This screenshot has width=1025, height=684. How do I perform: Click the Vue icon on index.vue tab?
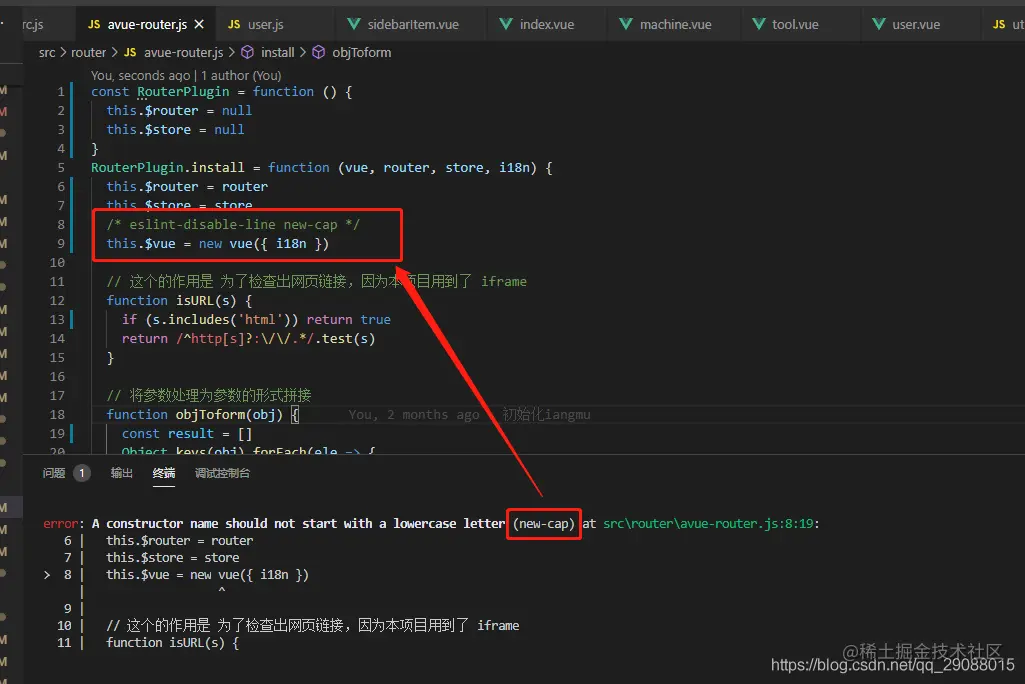tap(506, 24)
